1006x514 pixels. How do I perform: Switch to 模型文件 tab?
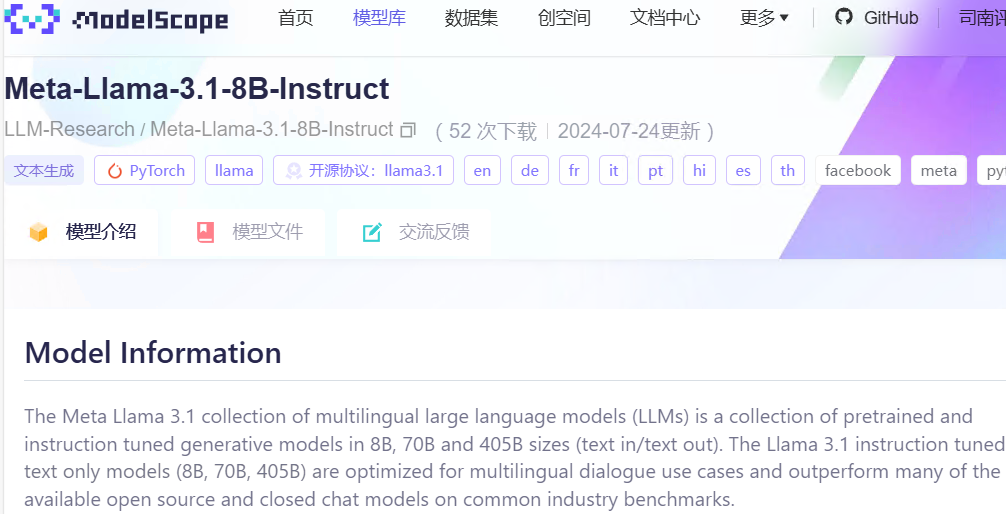(x=248, y=232)
